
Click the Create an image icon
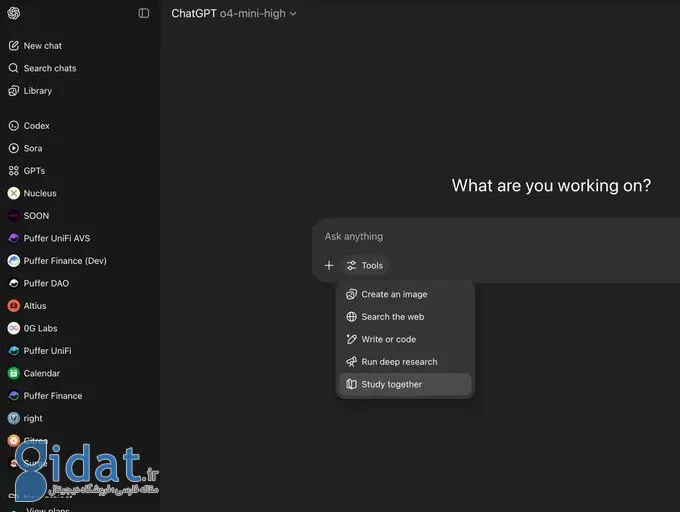(x=351, y=294)
